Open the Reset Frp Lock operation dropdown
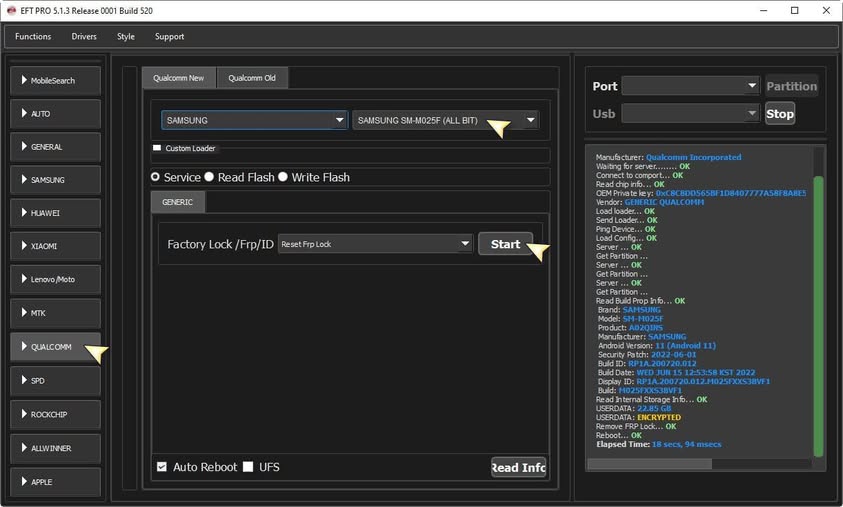 (x=375, y=244)
